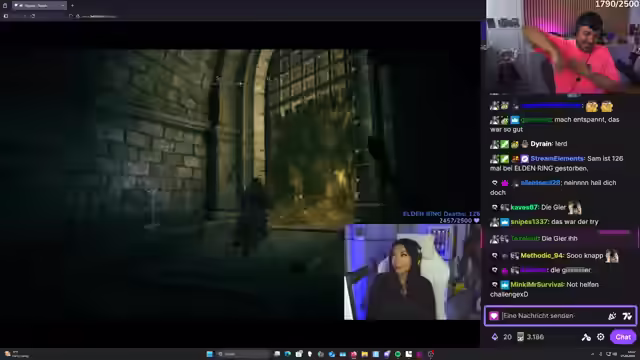Screen dimensions: 640x360
Task: Select the active Twitch browser tab
Action: pyautogui.click(x=39, y=6)
